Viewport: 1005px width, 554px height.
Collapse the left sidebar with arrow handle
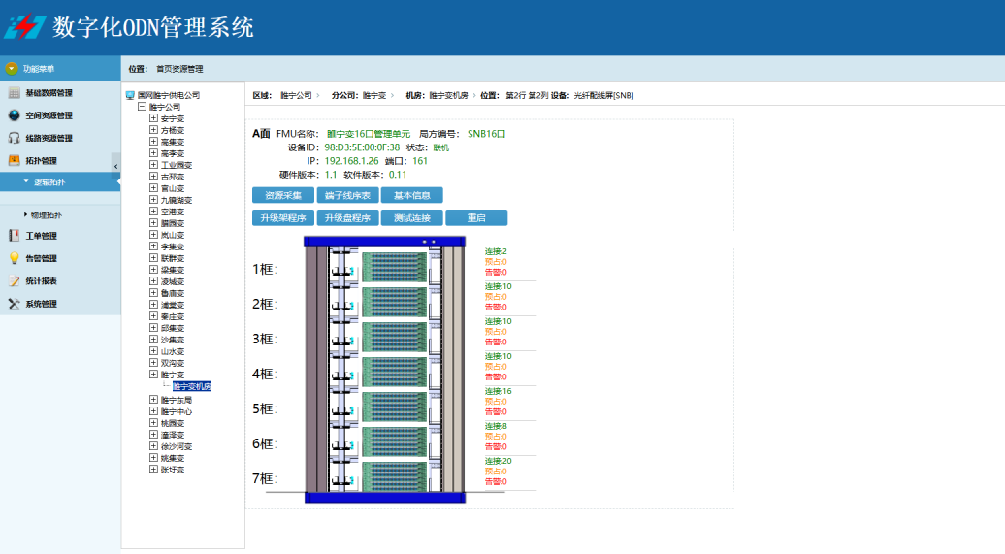point(115,165)
